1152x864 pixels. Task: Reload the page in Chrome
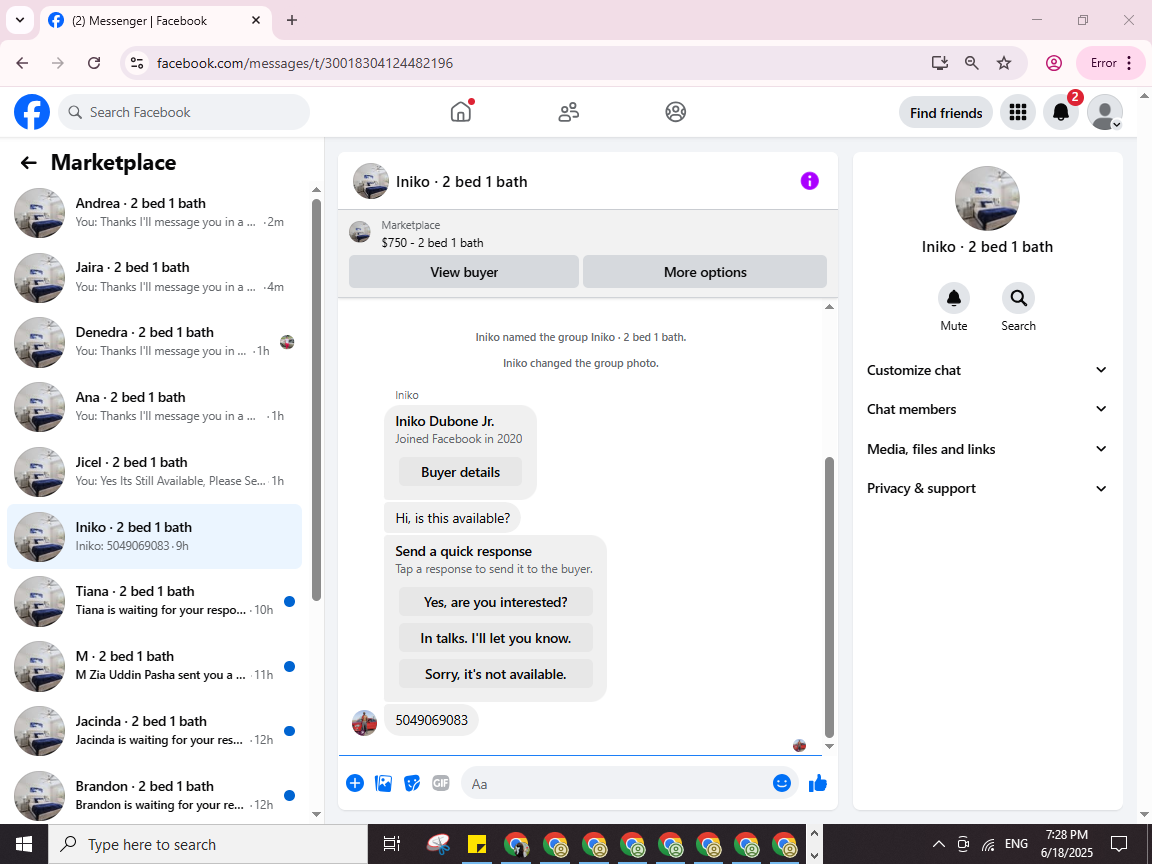coord(94,63)
